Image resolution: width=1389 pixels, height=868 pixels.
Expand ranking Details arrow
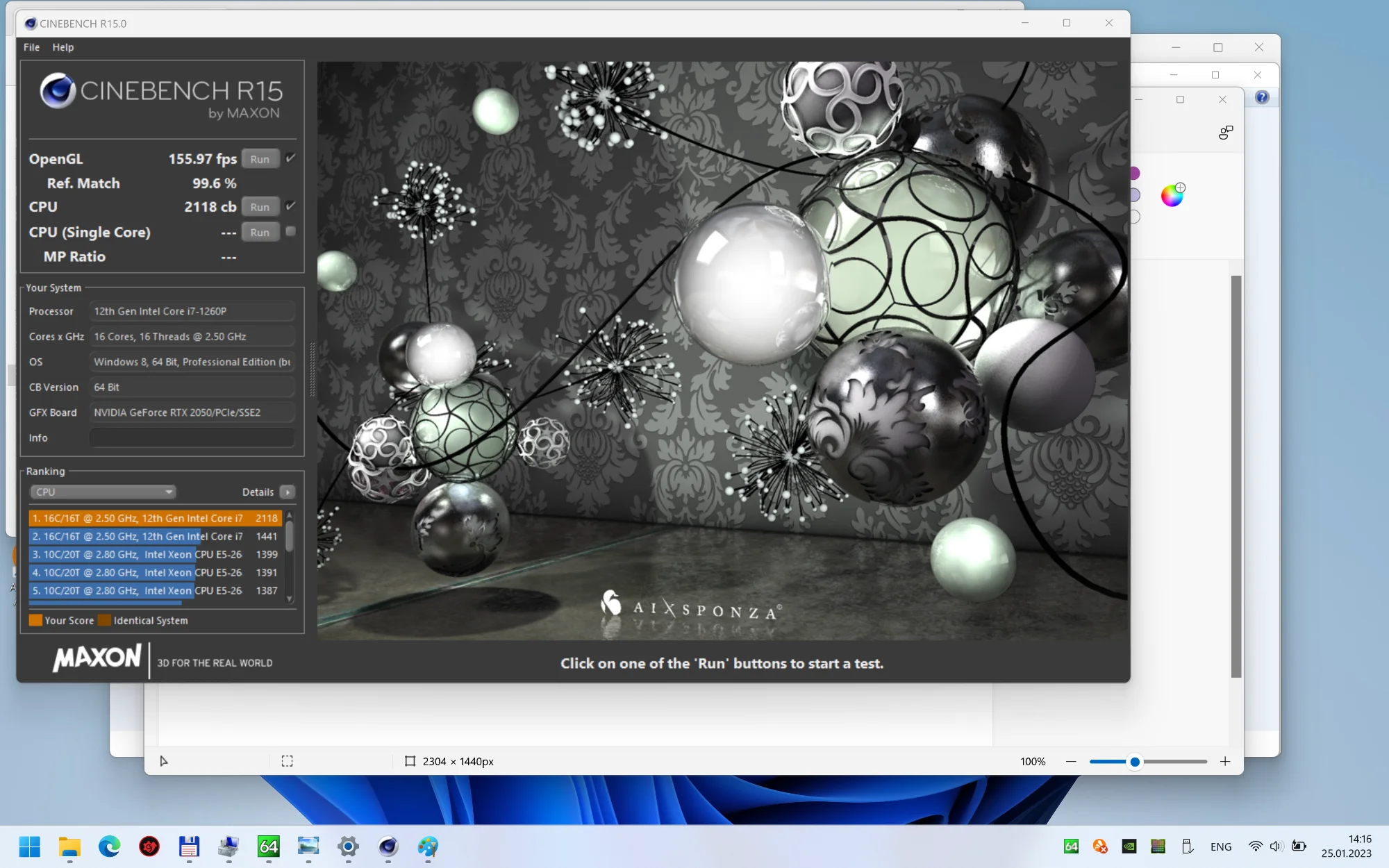click(288, 492)
